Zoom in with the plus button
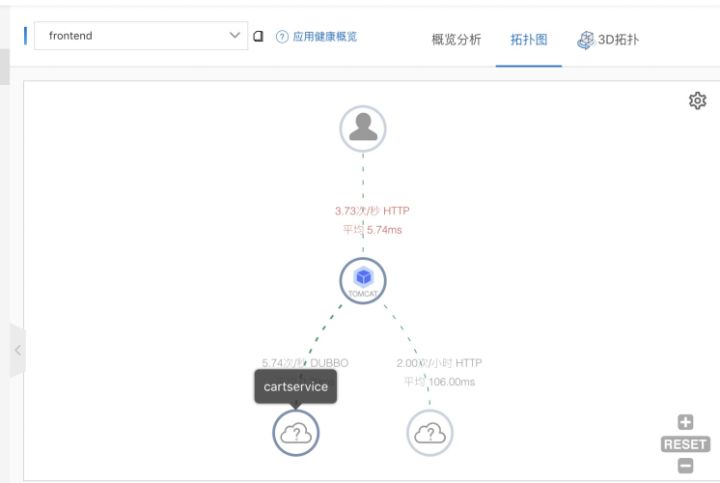Image resolution: width=720 pixels, height=483 pixels. tap(686, 421)
